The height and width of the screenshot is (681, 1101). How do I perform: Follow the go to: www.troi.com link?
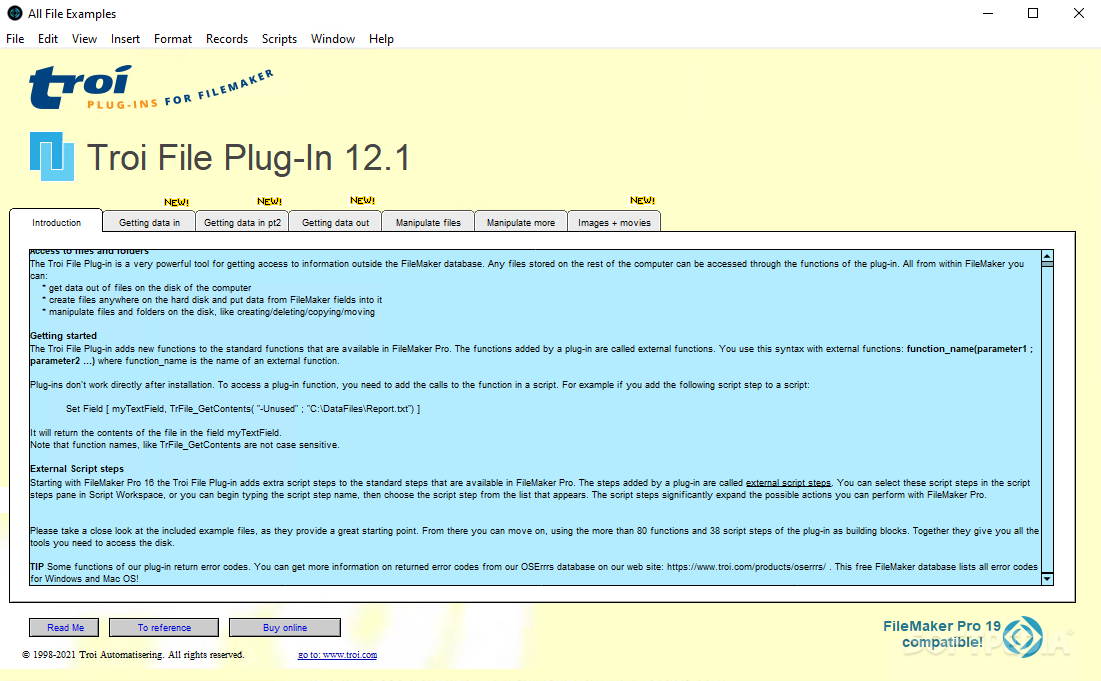337,654
